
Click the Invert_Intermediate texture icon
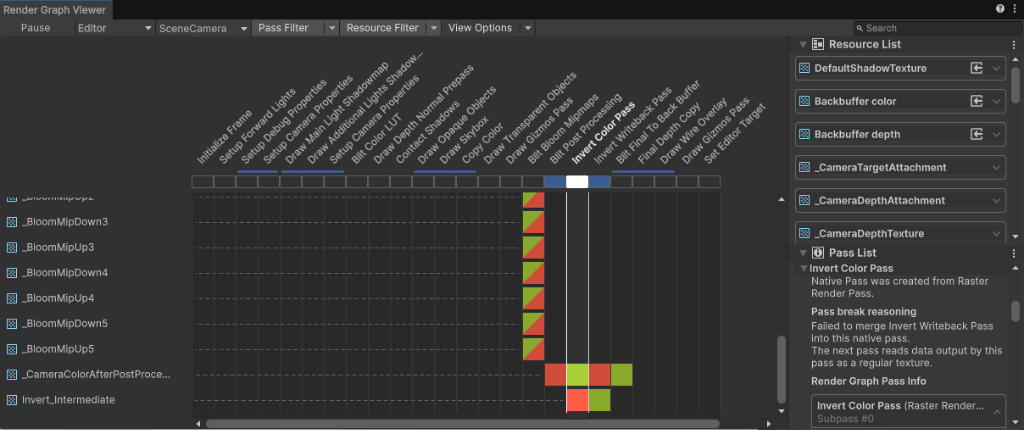coord(12,400)
